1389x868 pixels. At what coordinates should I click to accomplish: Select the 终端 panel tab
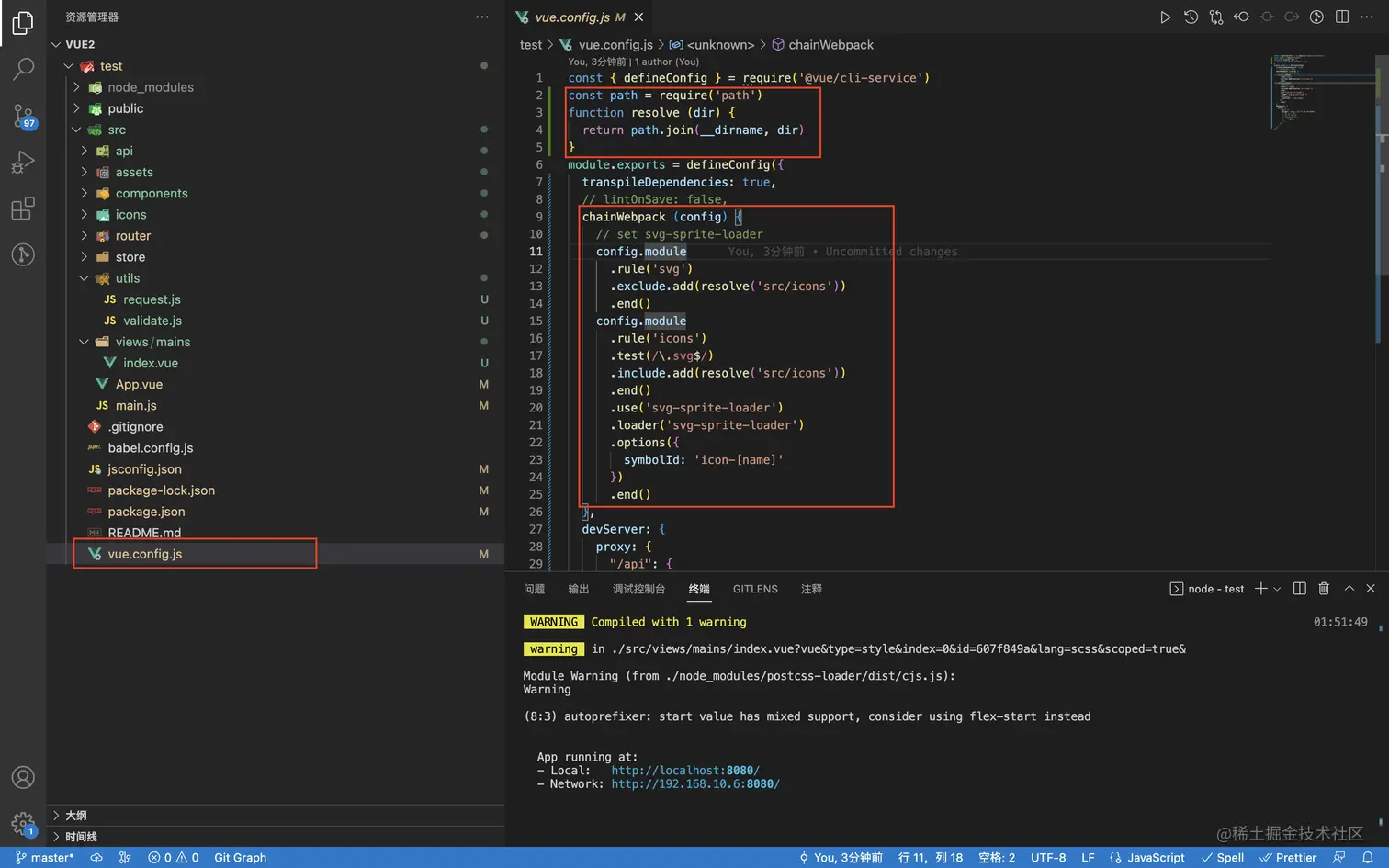[699, 589]
